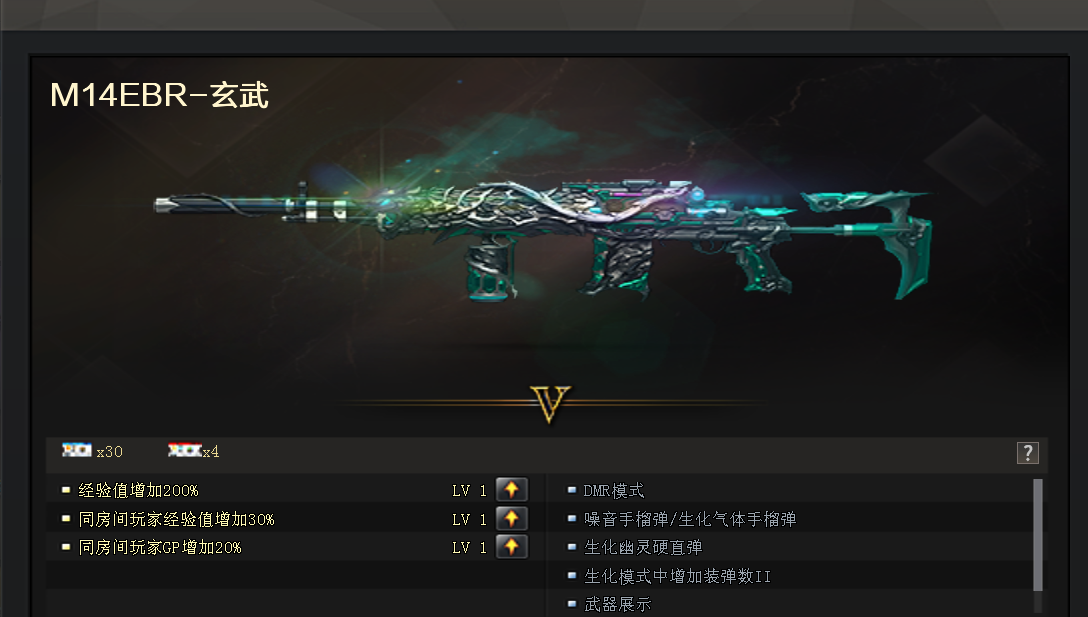The height and width of the screenshot is (617, 1088).
Task: Select the 生化模式中增加装弹数II entry
Action: [x=677, y=576]
